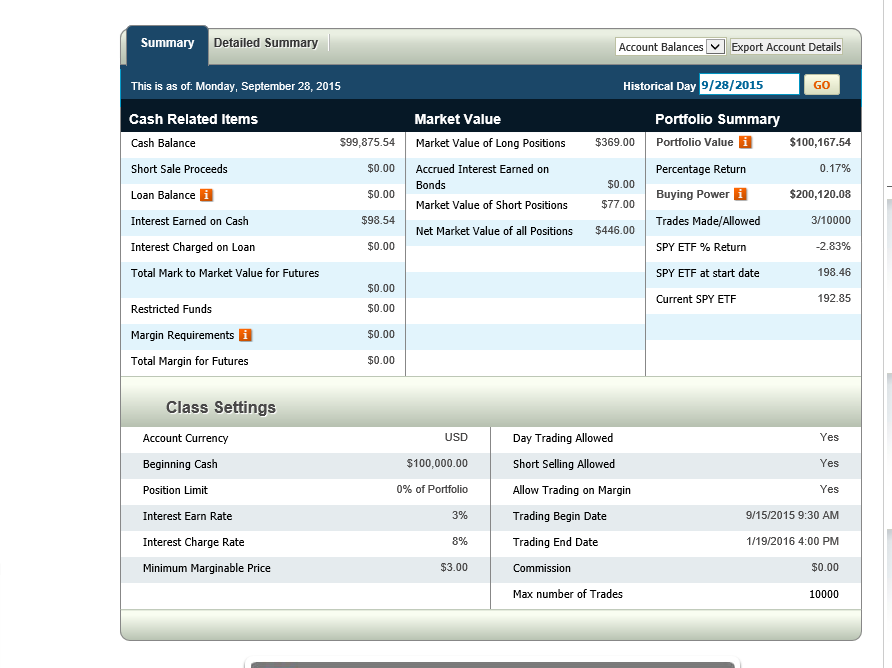Click the info icon beside Buying Power

[x=740, y=194]
